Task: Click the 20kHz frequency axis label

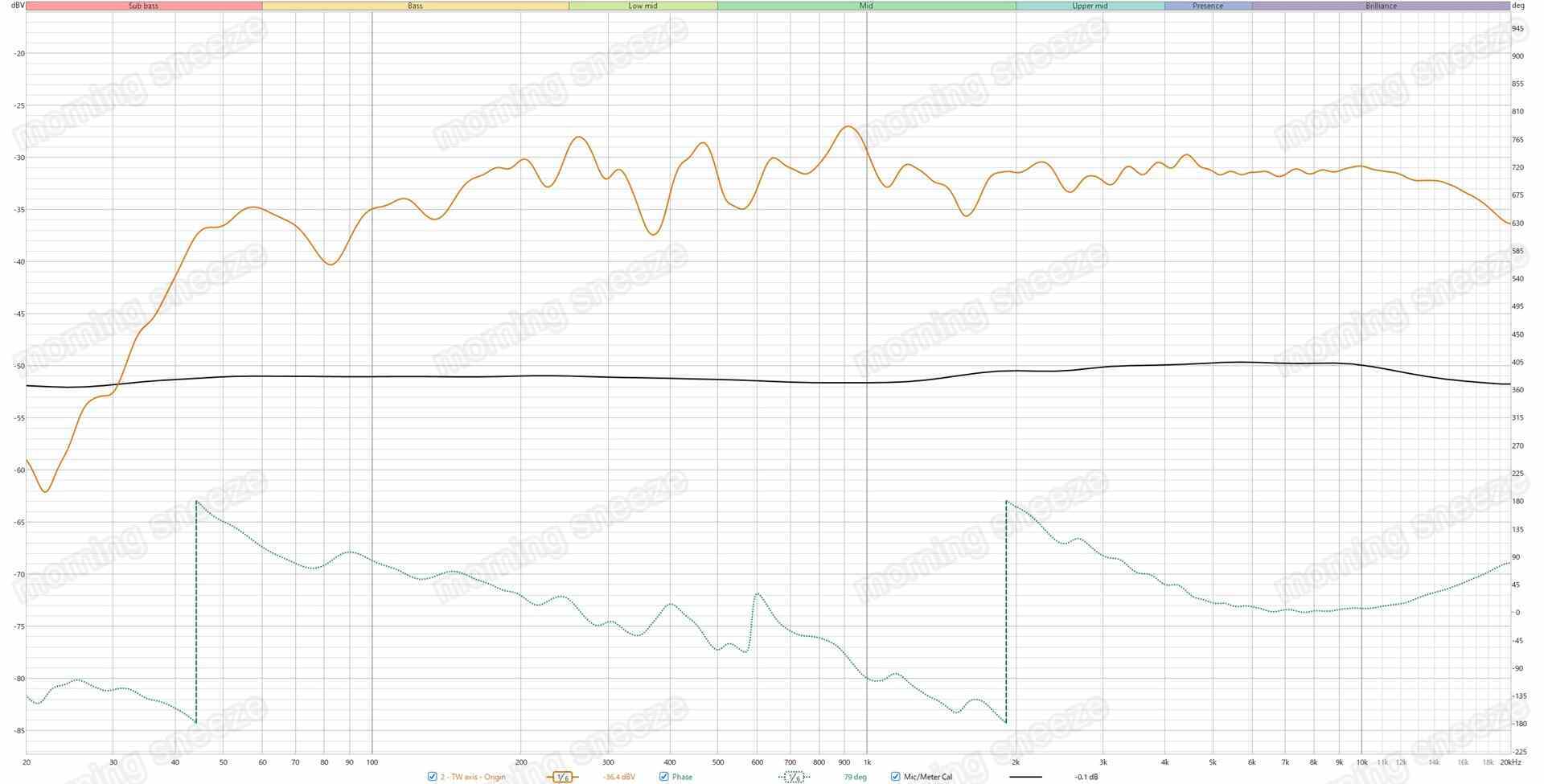Action: pyautogui.click(x=1510, y=762)
